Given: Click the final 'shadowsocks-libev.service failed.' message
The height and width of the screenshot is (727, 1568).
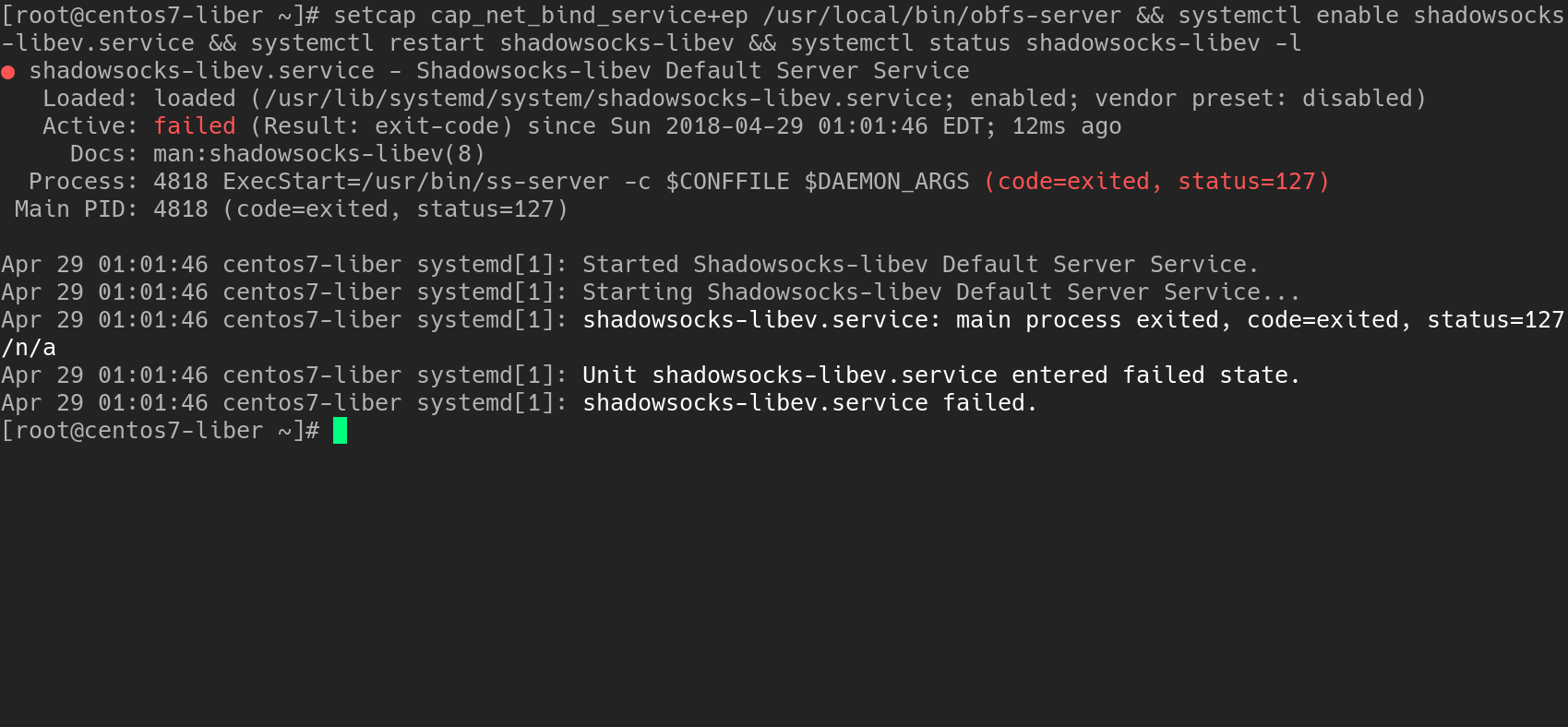Looking at the screenshot, I should pyautogui.click(x=810, y=403).
